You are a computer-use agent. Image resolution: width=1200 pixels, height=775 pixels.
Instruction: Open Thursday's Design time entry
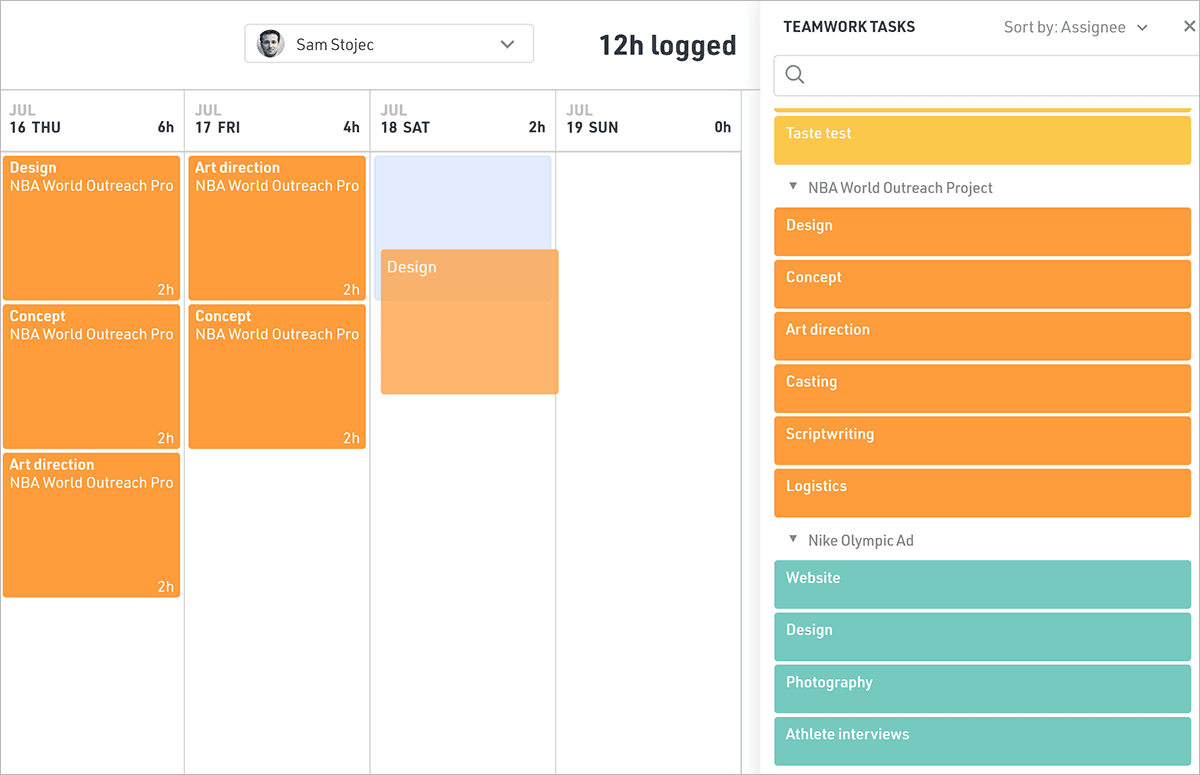[92, 228]
